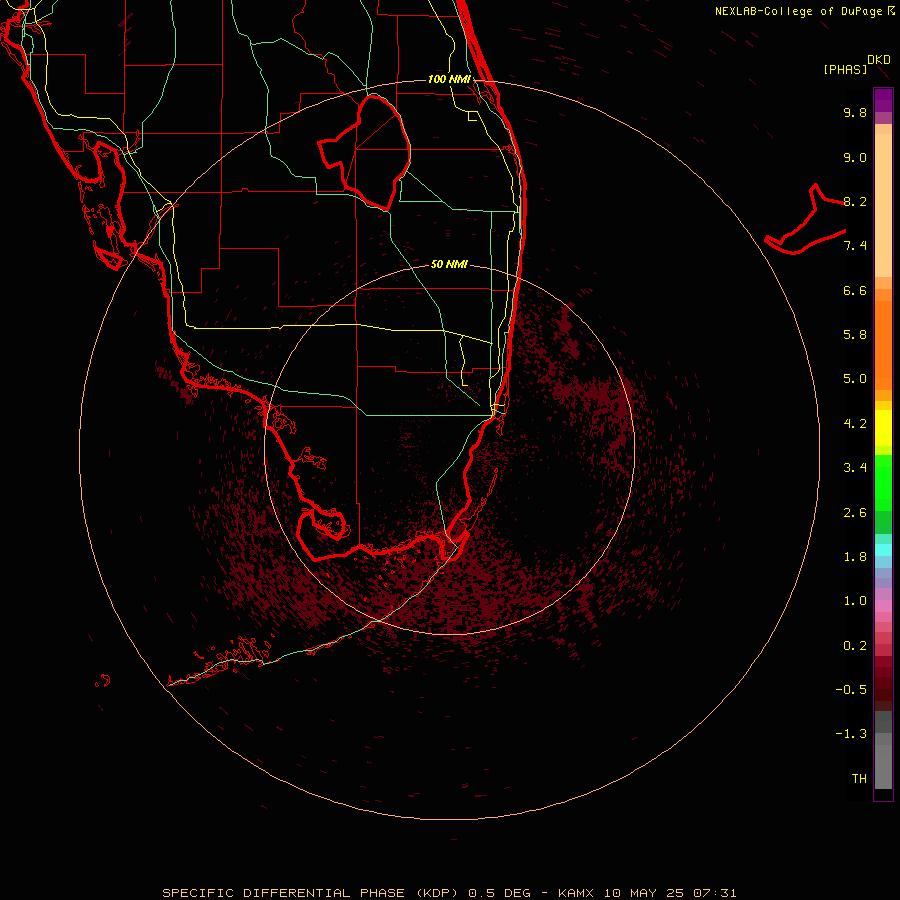The image size is (900, 900).
Task: Click the 8.2 value on color scale
Action: tap(855, 201)
